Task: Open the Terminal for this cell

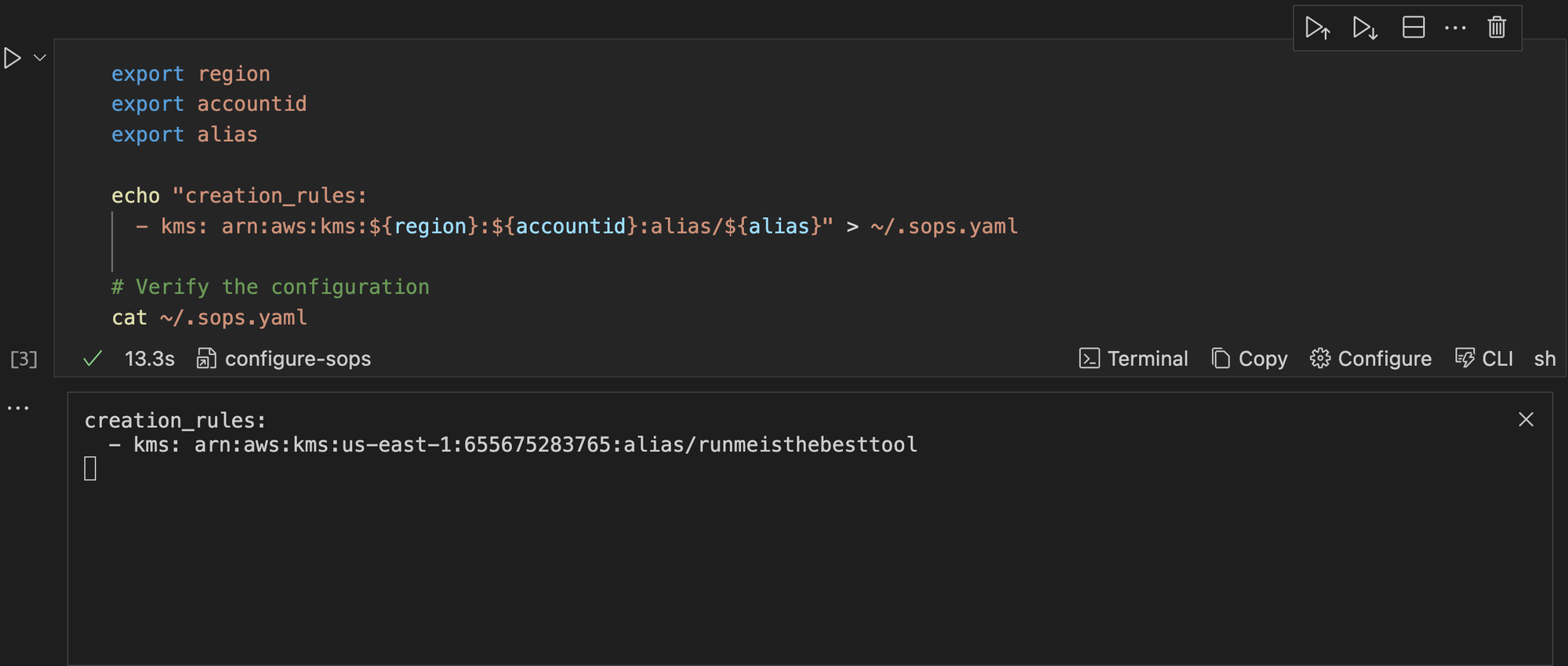Action: click(1134, 359)
